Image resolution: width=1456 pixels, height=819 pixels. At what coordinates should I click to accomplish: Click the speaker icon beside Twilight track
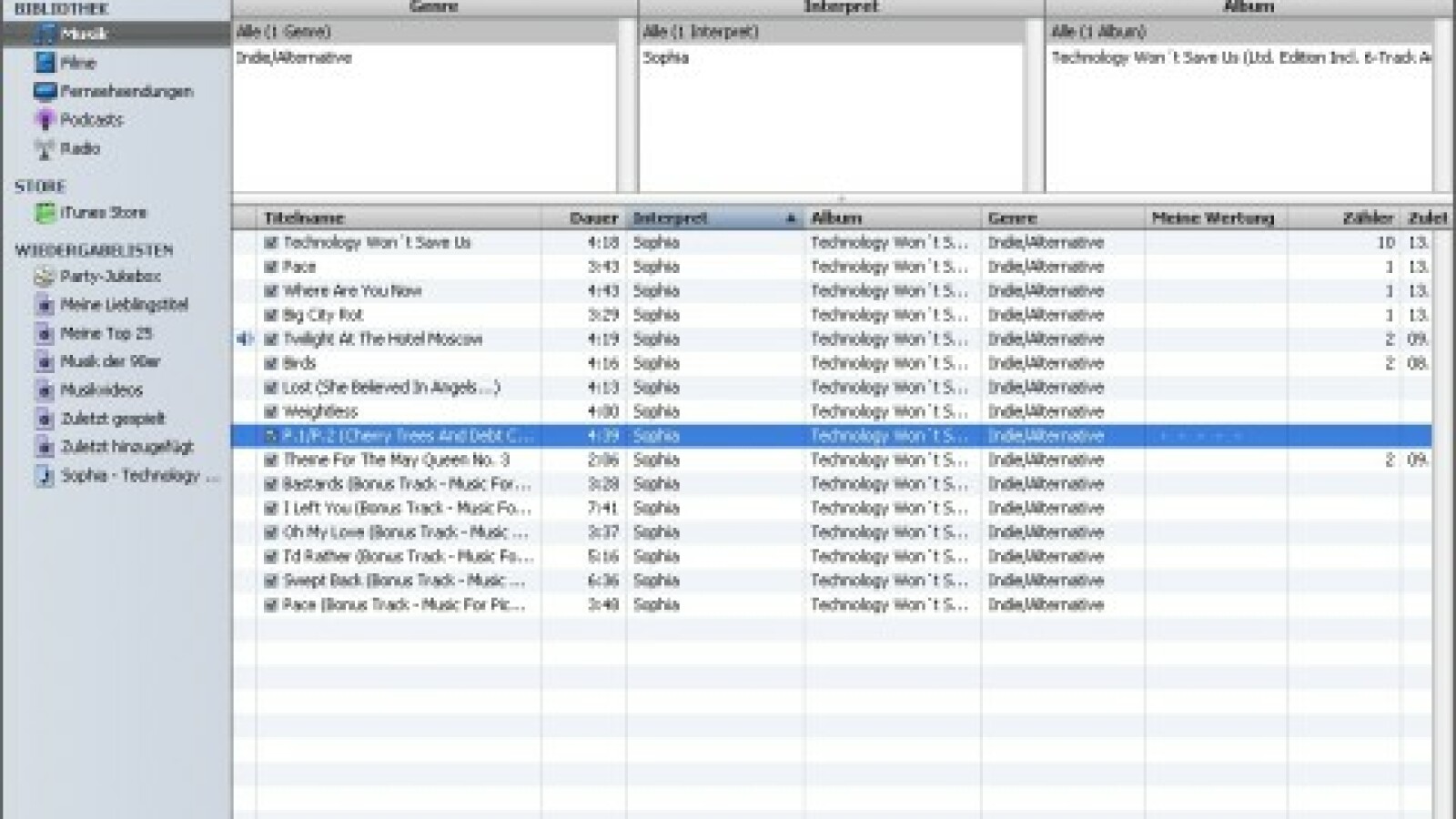point(244,339)
